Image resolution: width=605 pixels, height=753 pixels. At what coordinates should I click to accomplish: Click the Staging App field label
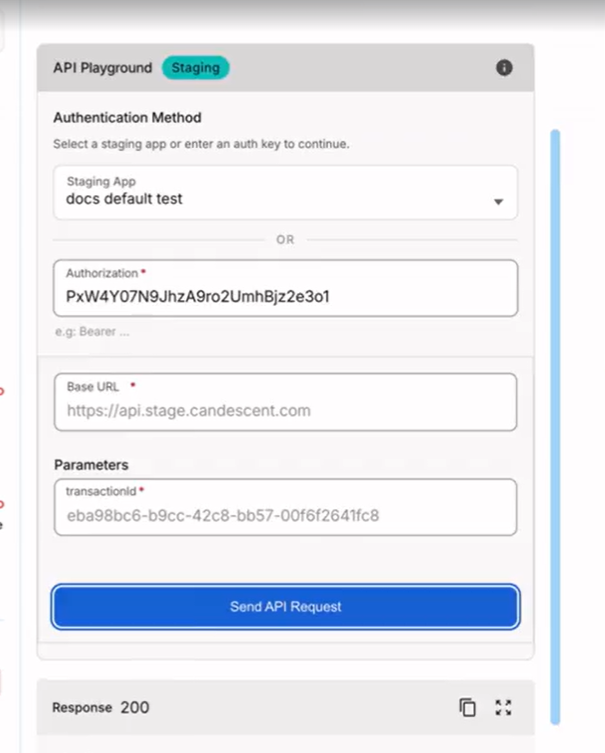point(101,182)
